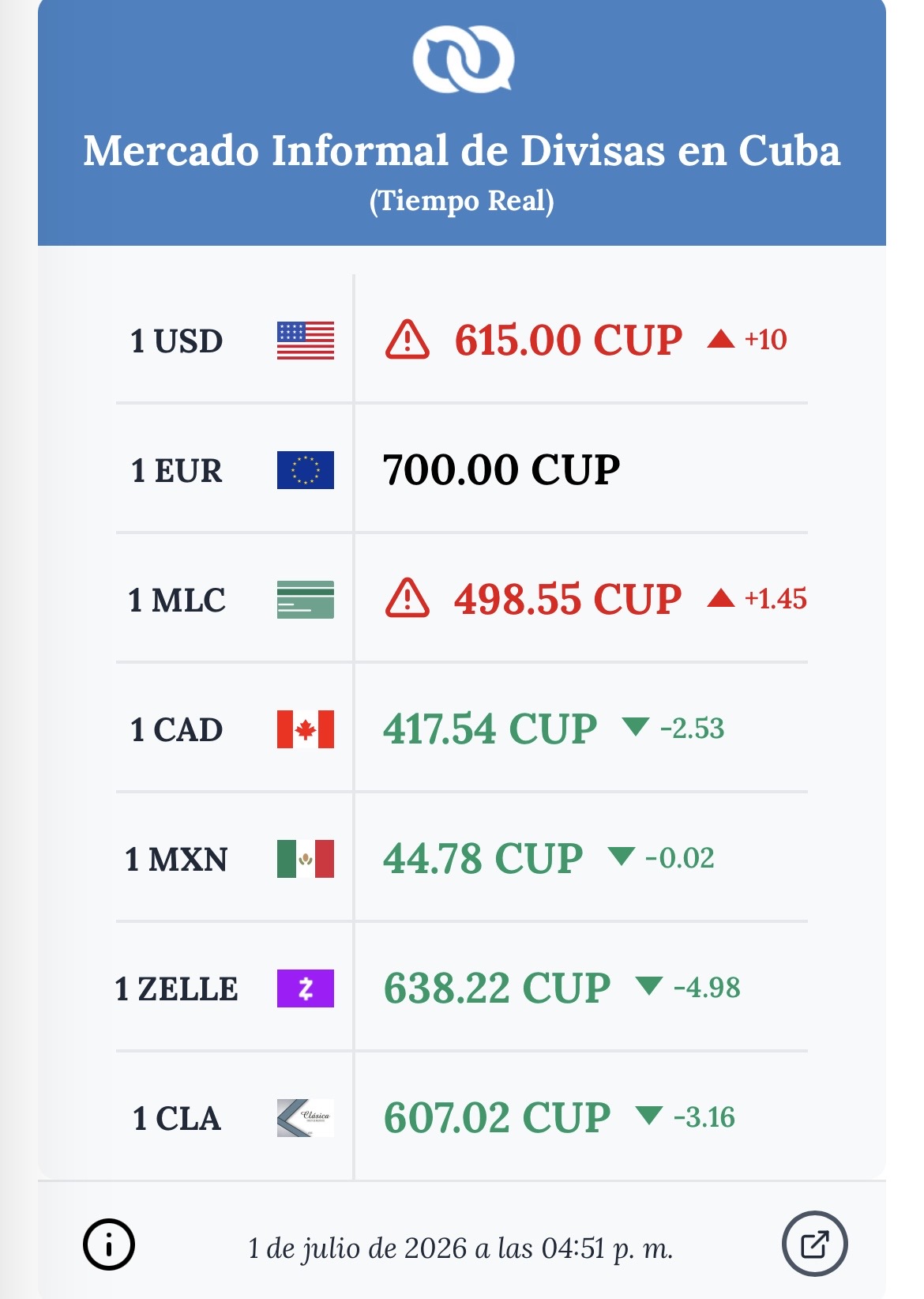Open the external link icon
The image size is (924, 1299).
click(x=814, y=1244)
